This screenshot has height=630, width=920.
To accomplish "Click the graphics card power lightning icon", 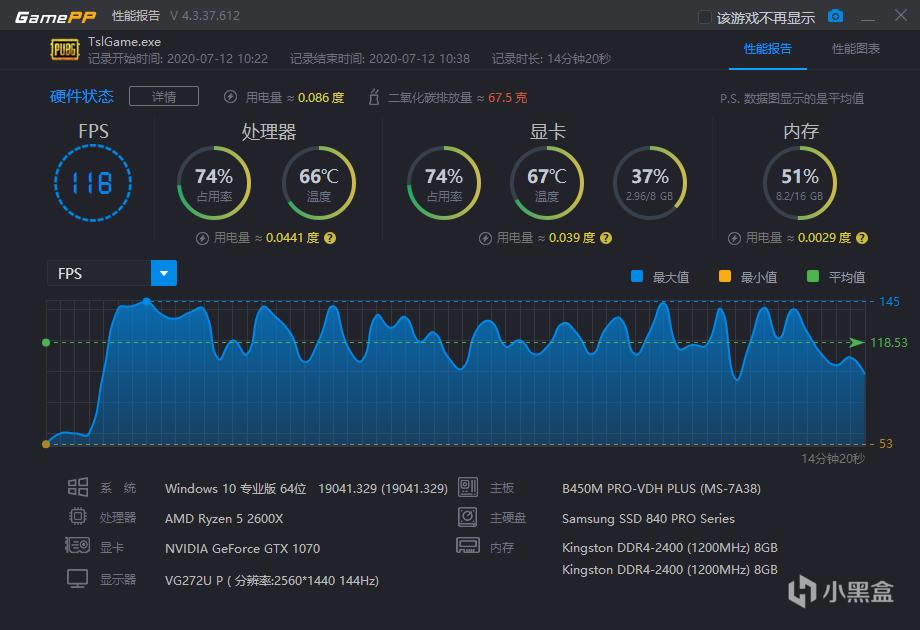I will (485, 239).
